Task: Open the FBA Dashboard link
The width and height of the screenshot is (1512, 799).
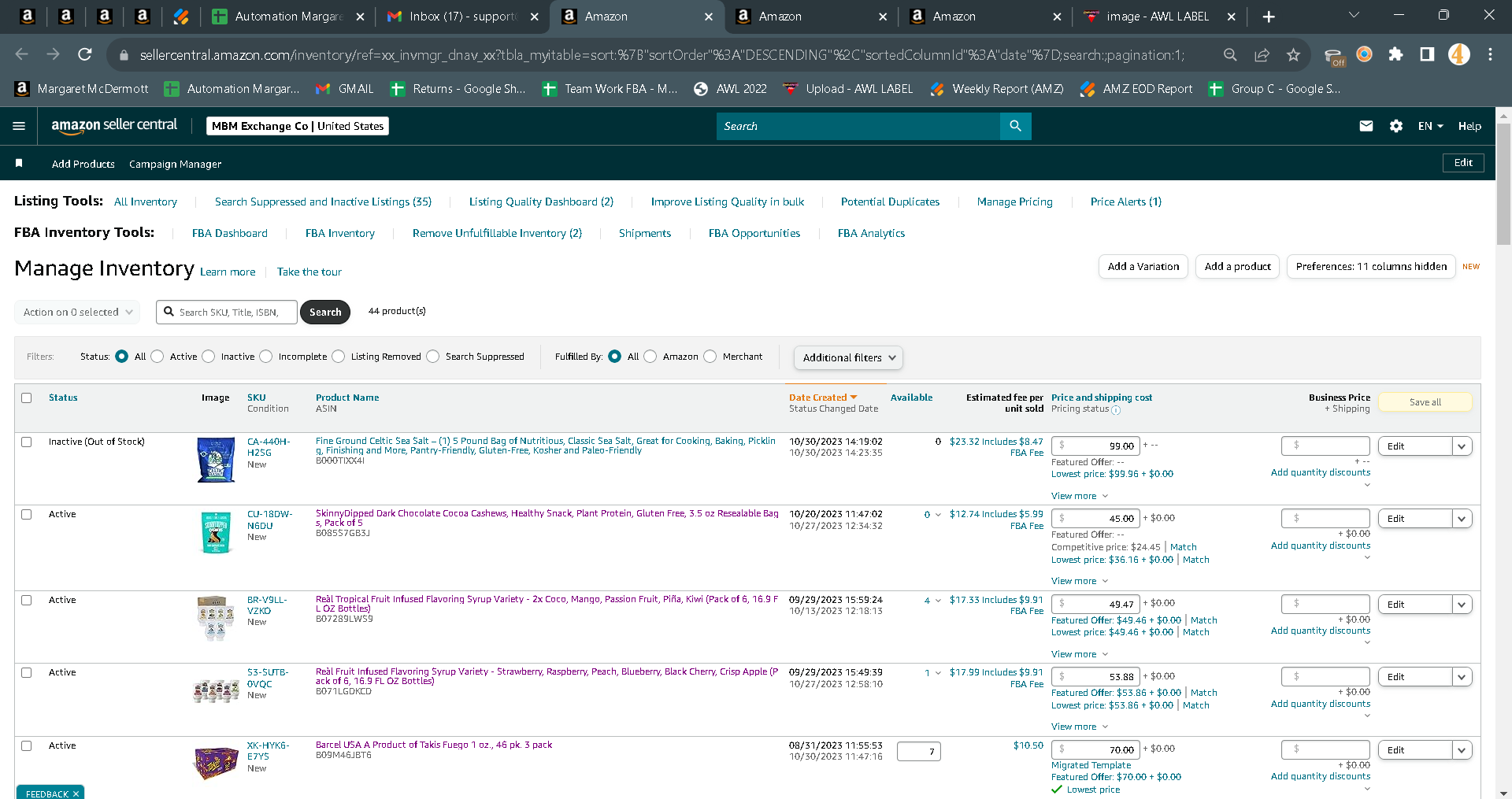Action: point(230,233)
